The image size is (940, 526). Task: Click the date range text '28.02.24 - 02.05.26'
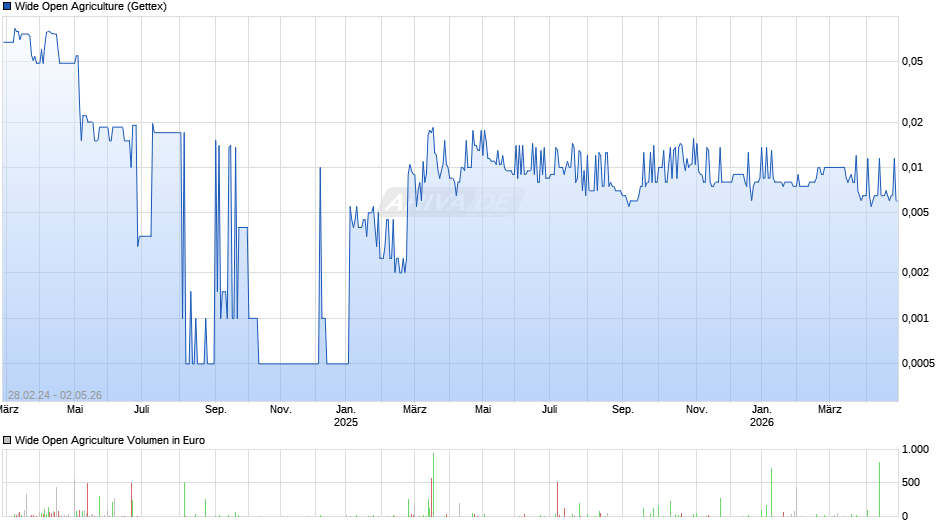pos(55,395)
